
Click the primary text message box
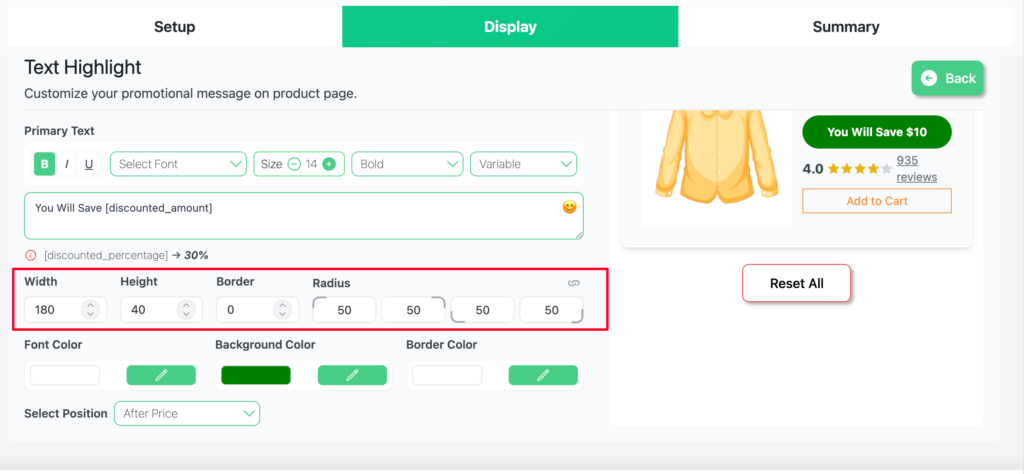[x=304, y=215]
